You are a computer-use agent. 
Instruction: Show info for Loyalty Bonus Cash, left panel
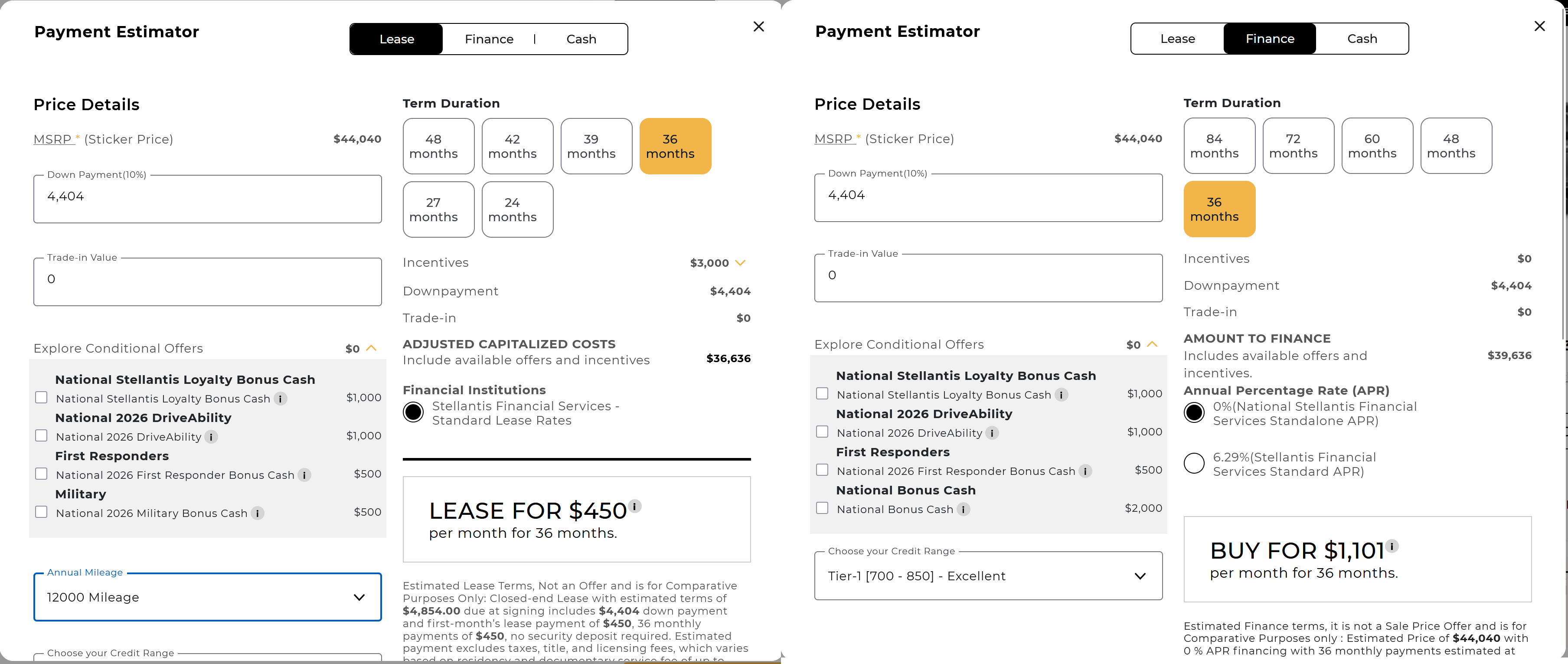tap(280, 399)
